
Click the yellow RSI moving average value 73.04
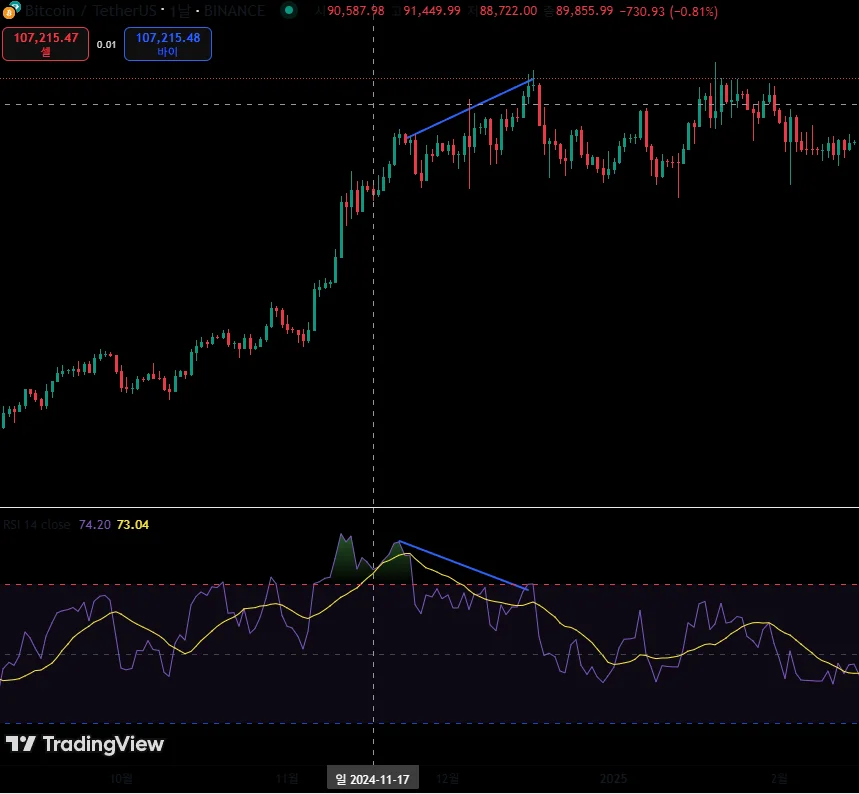coord(133,524)
